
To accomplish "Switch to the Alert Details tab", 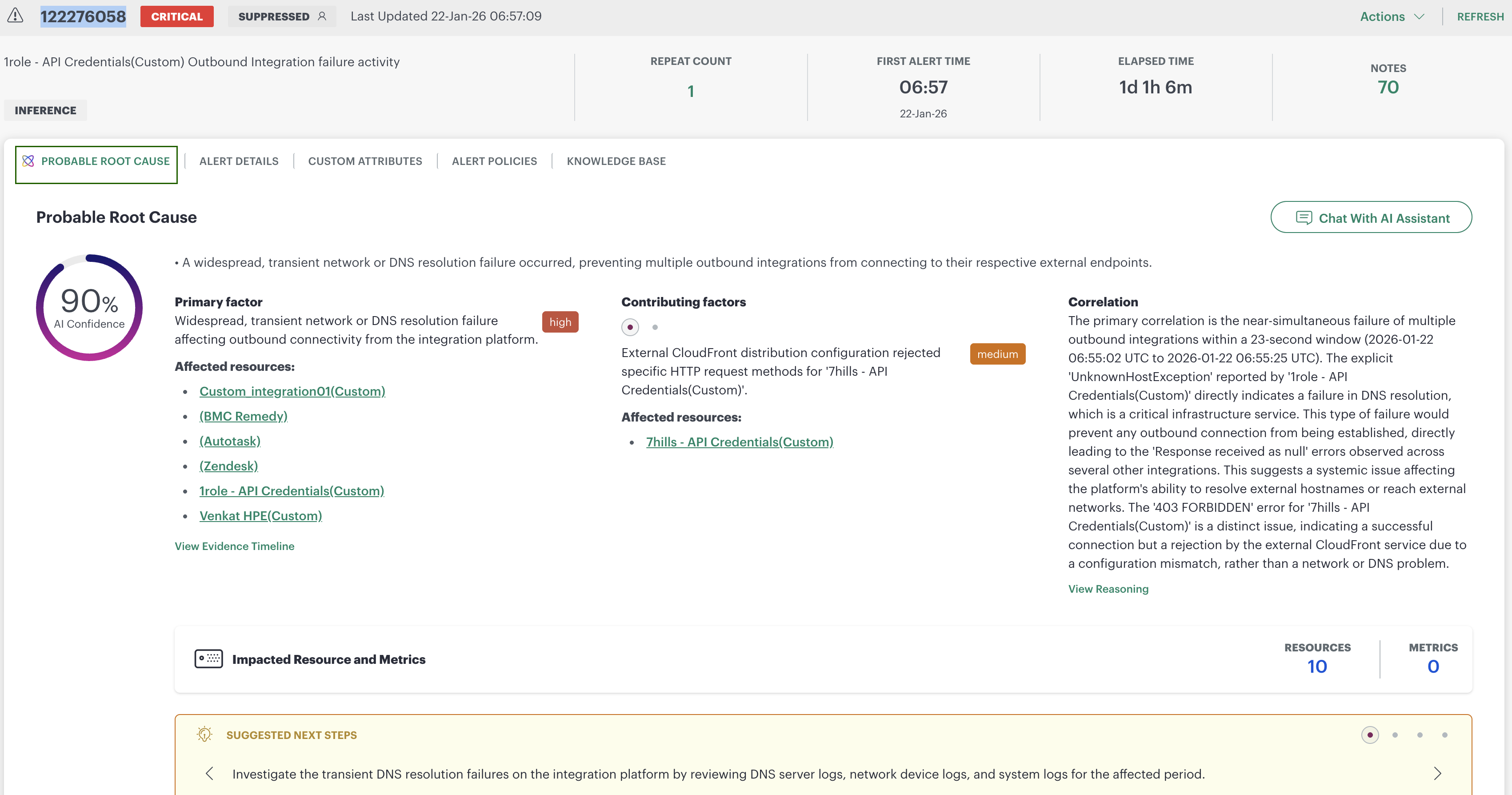I will pos(238,161).
